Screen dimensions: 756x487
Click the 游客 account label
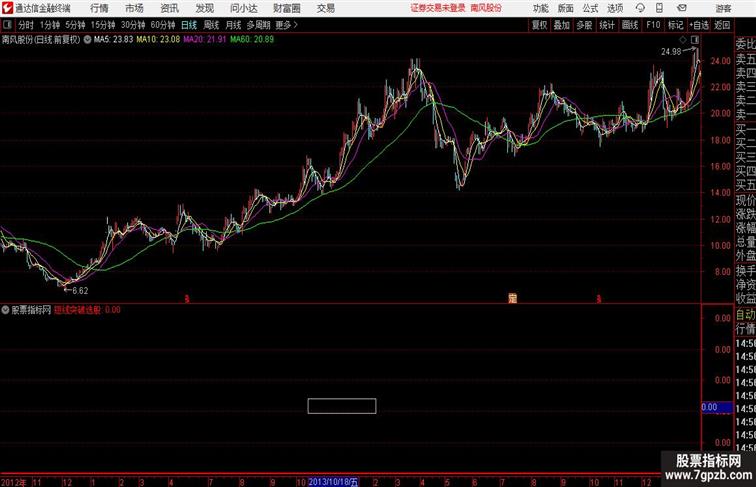pos(723,8)
